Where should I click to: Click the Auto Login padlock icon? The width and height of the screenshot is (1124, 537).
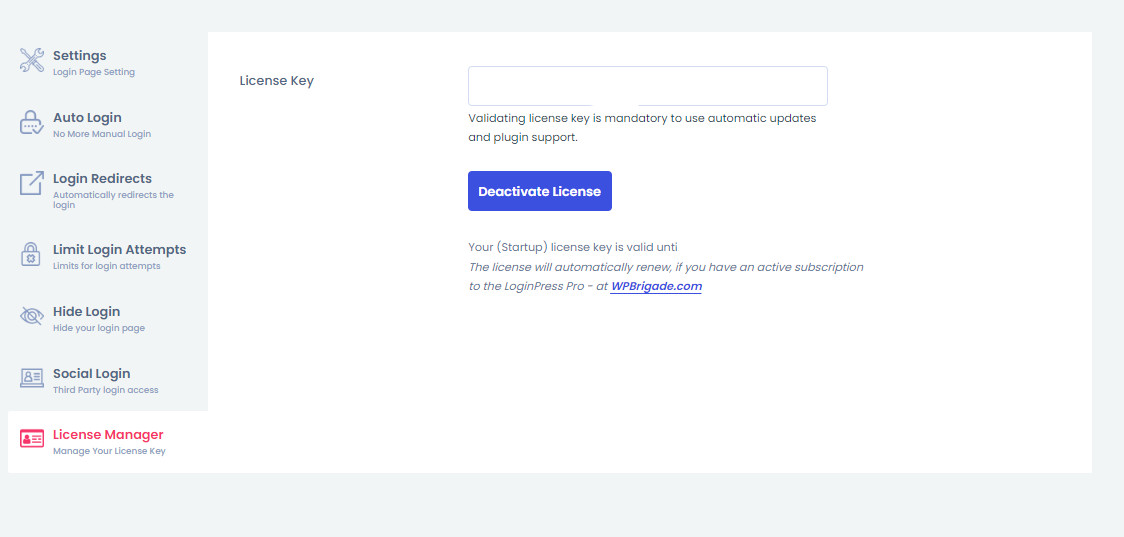tap(32, 122)
